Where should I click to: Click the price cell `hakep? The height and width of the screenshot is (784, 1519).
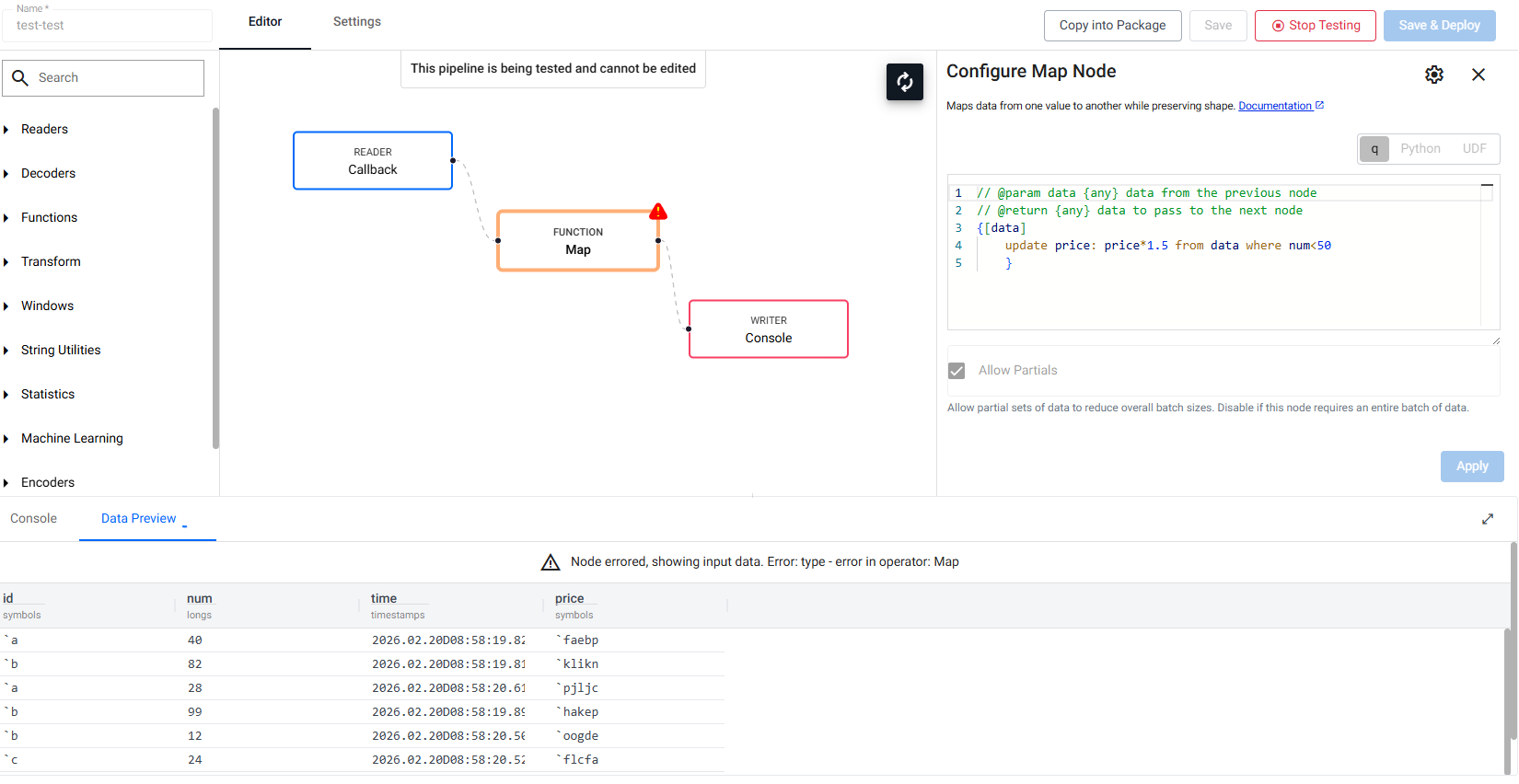[x=577, y=712]
